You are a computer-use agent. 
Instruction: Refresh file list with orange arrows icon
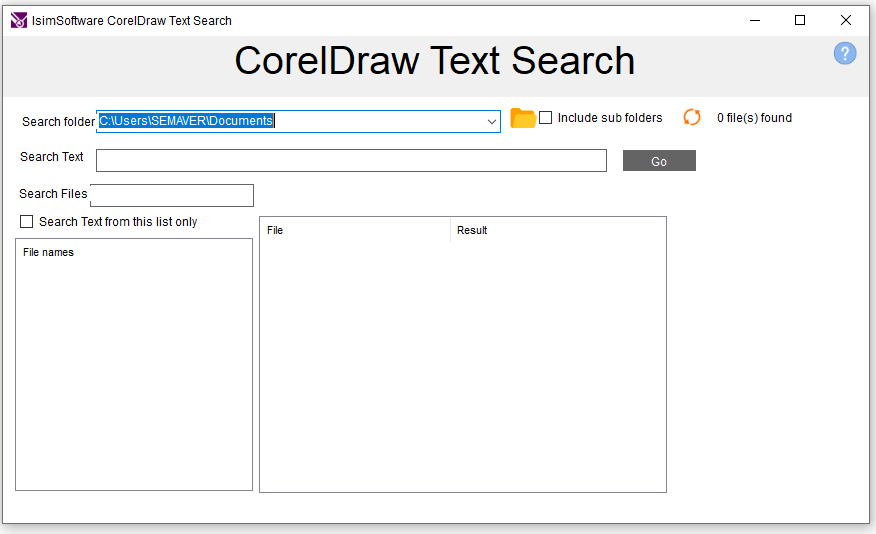click(x=692, y=117)
